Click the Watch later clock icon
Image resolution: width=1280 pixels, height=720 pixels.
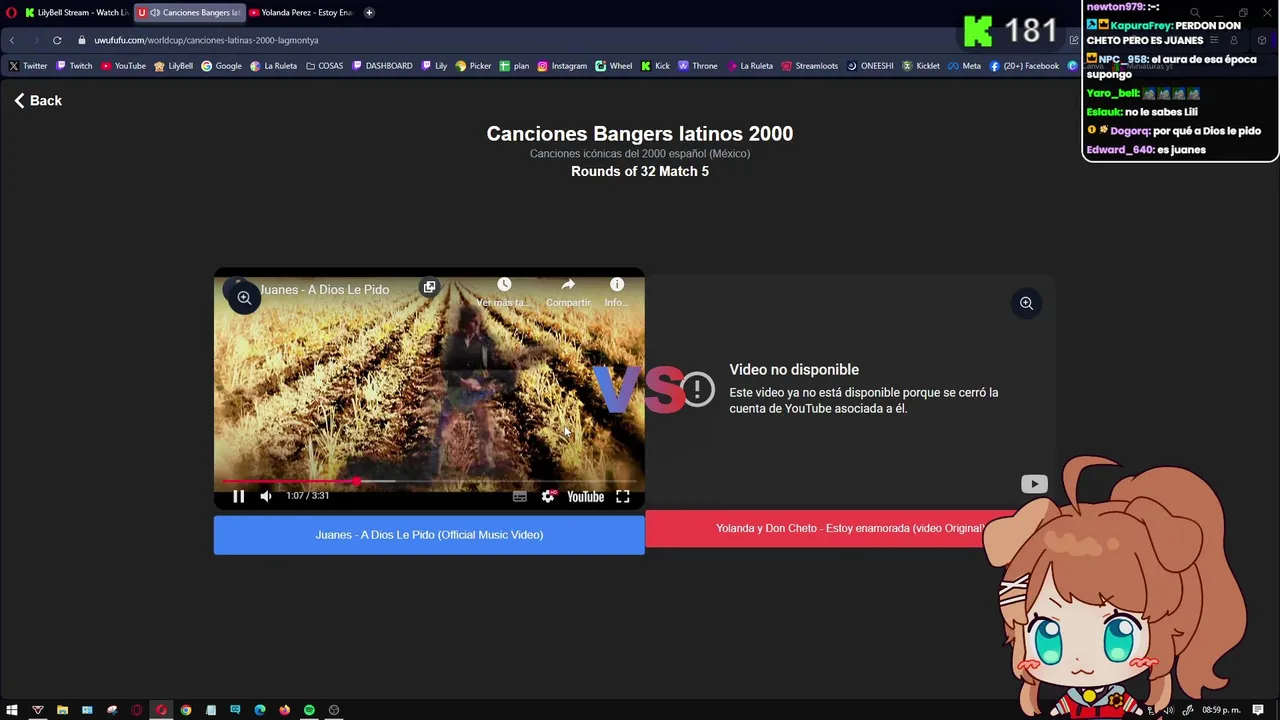tap(504, 285)
